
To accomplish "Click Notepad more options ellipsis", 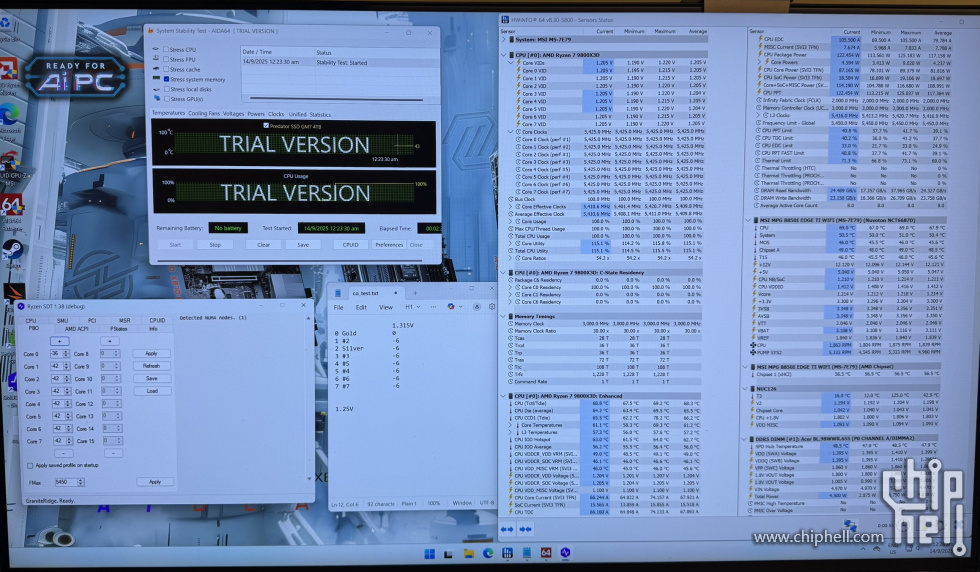I will [x=433, y=307].
